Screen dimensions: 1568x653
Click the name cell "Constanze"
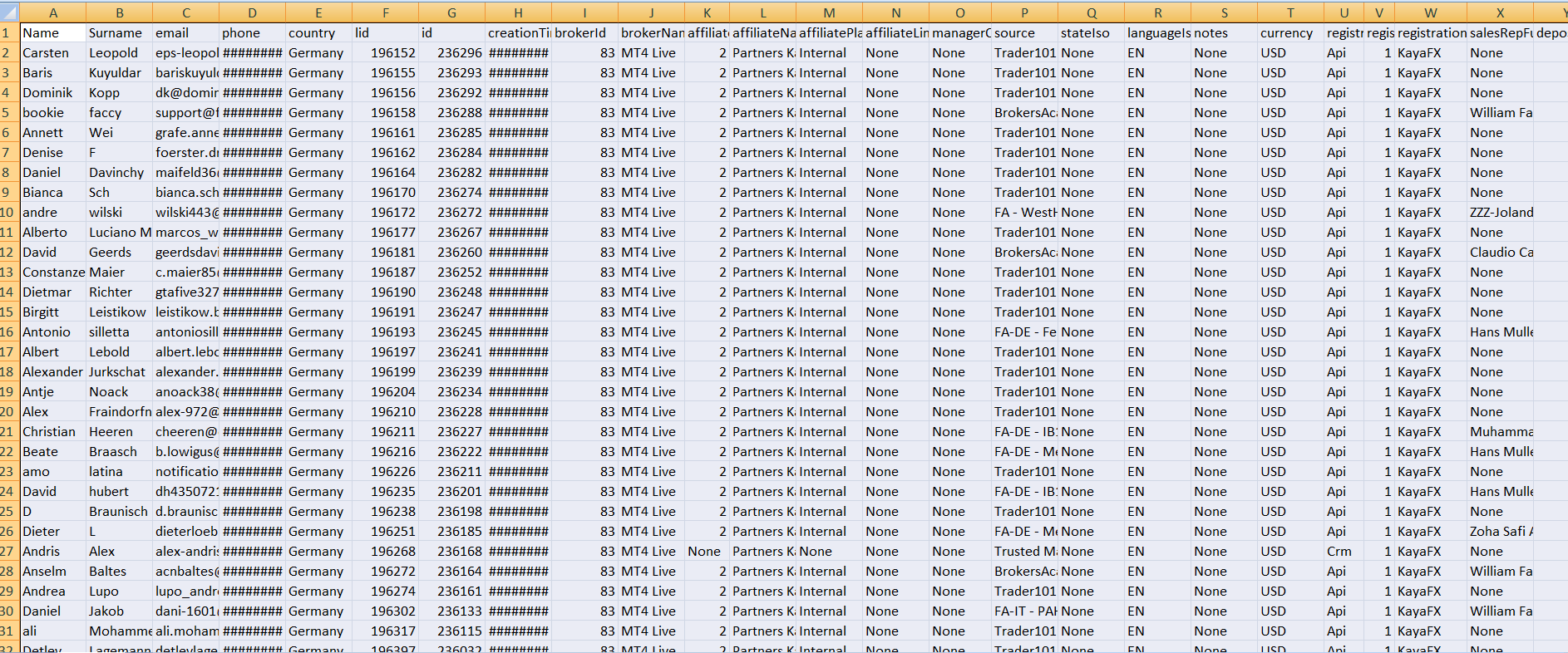pos(53,272)
